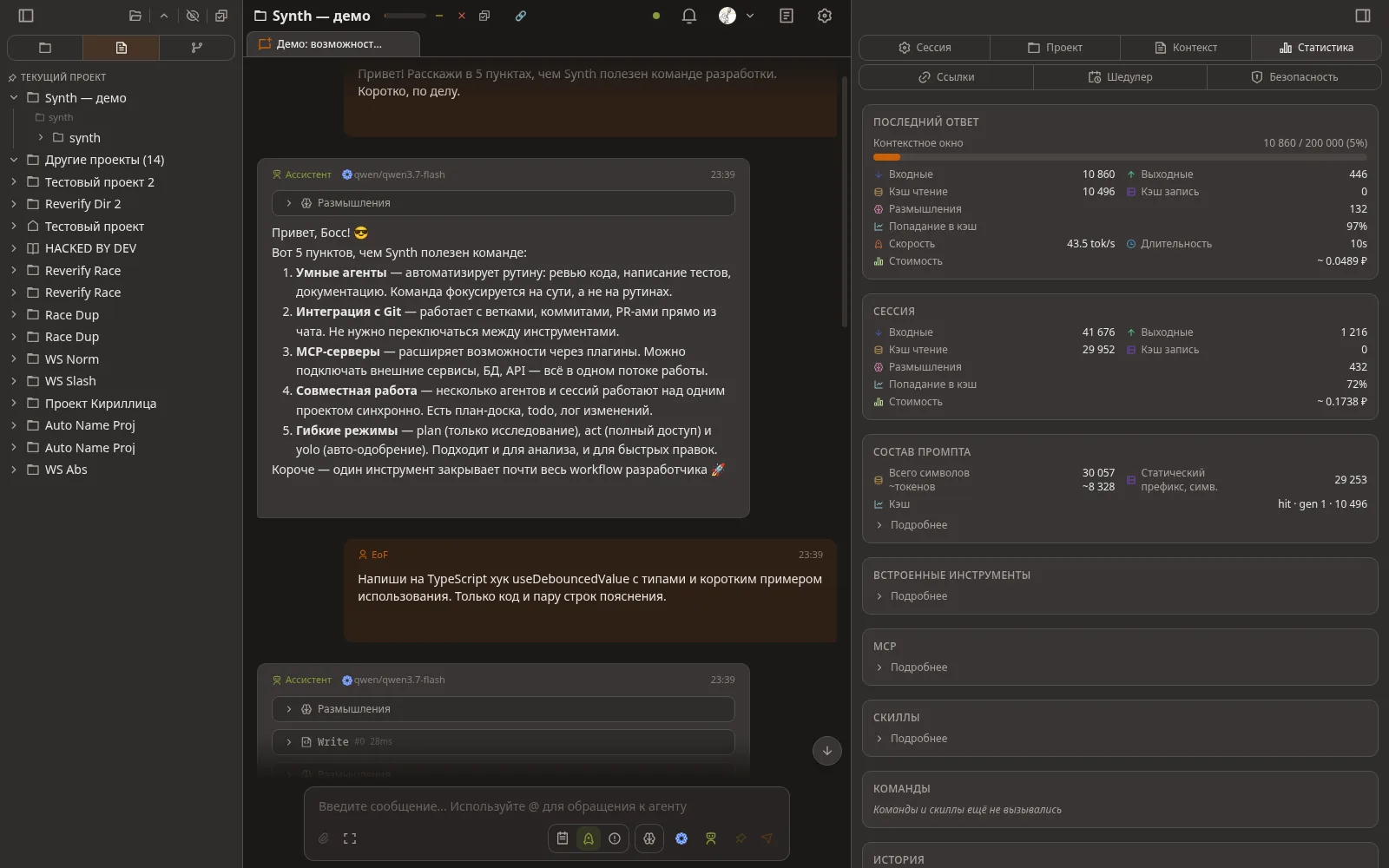1389x868 pixels.
Task: Click the pin icon in the input bar
Action: pos(741,838)
